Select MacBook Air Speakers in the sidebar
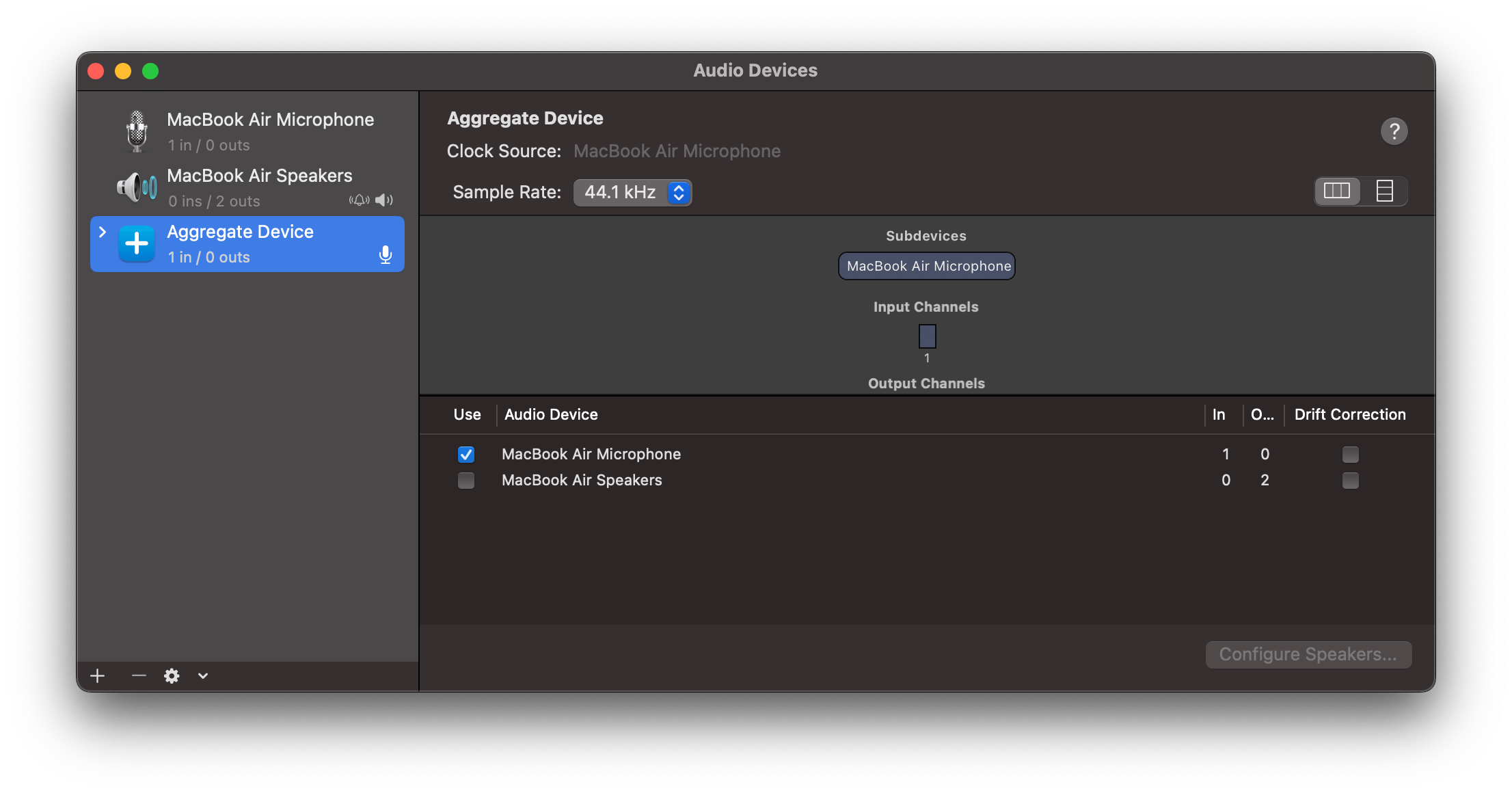This screenshot has height=793, width=1512. click(260, 187)
